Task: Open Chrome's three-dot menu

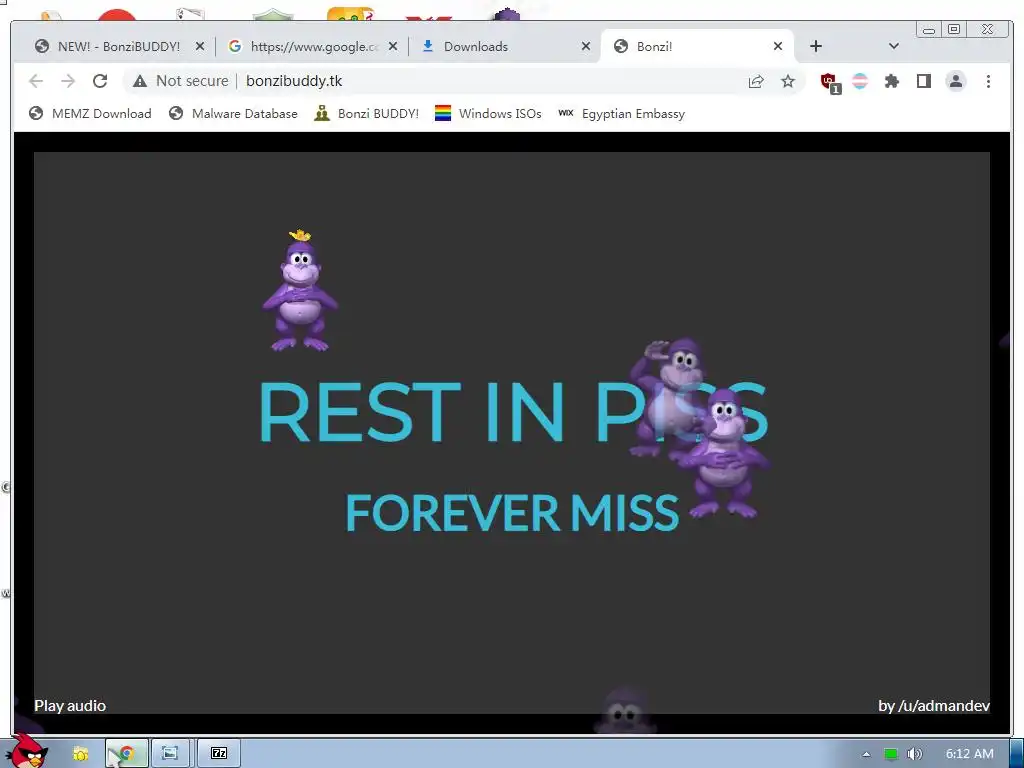Action: pos(988,81)
